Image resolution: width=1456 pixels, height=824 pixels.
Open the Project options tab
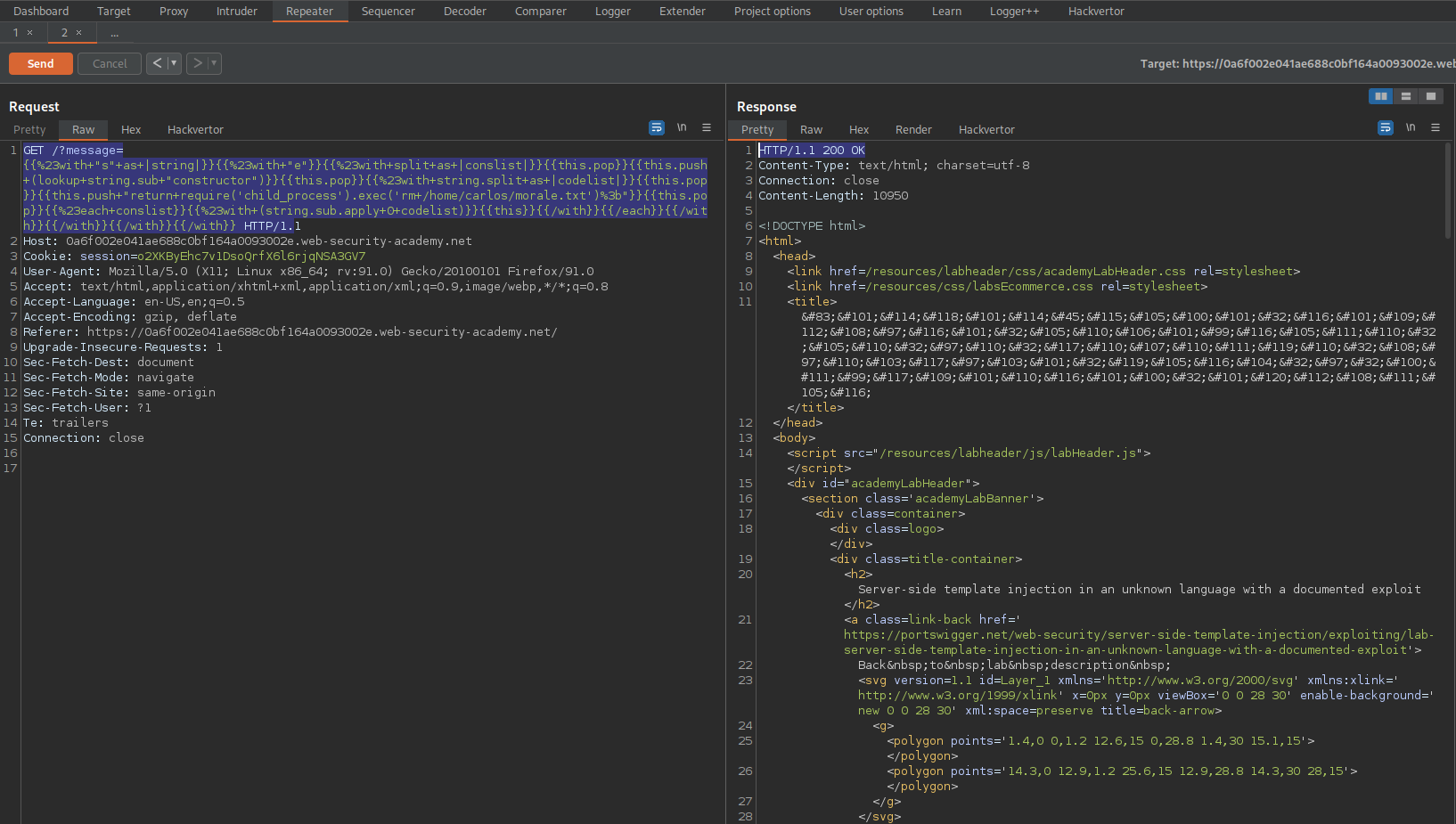click(773, 12)
